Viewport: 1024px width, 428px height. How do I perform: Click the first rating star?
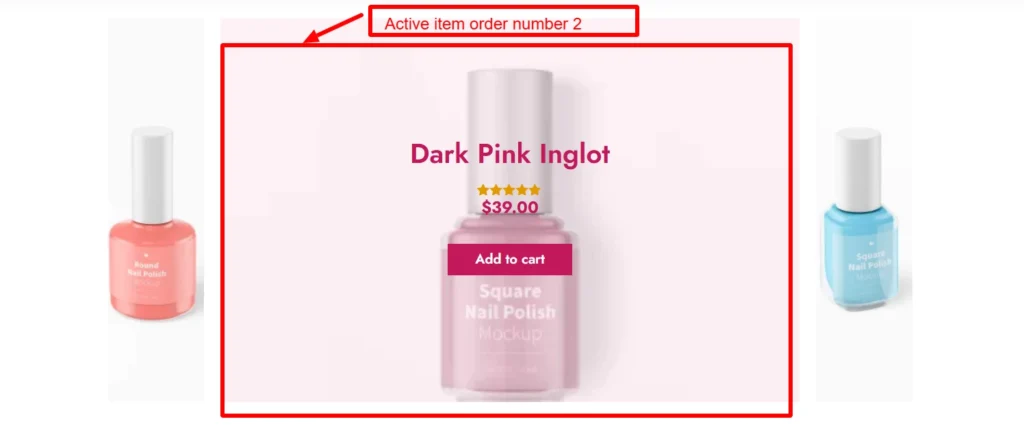483,190
